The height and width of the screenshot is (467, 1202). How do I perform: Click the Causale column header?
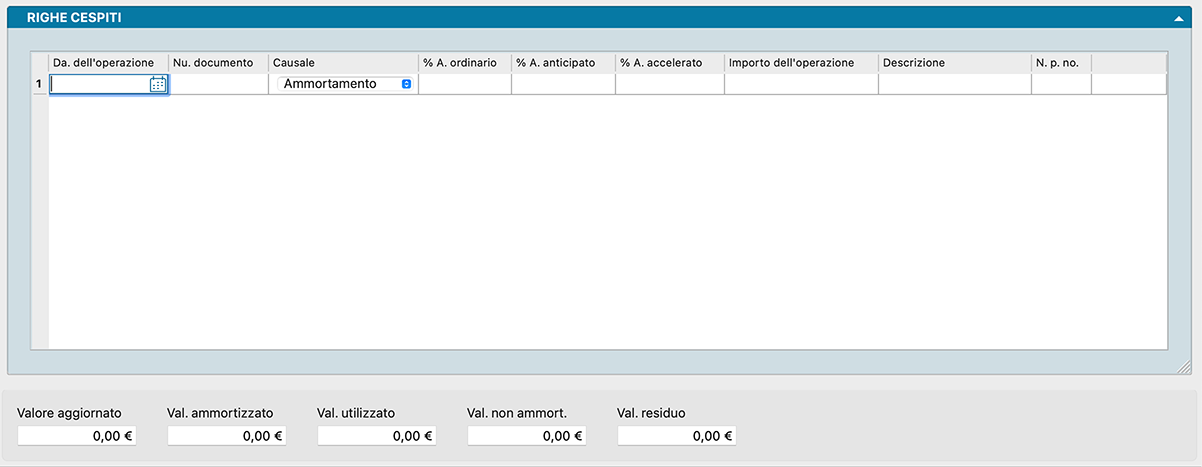coord(343,63)
